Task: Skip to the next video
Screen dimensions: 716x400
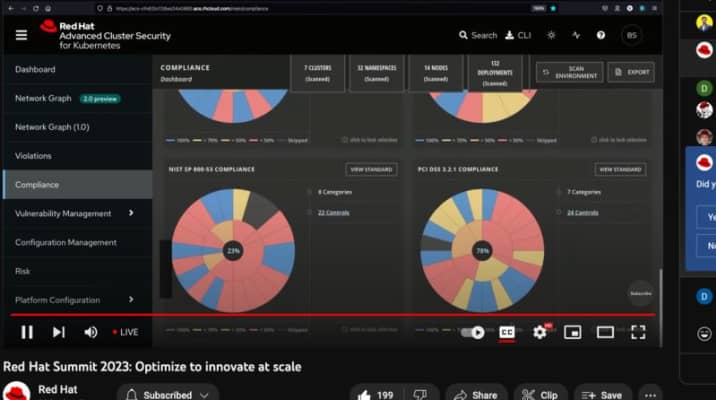Action: tap(59, 332)
